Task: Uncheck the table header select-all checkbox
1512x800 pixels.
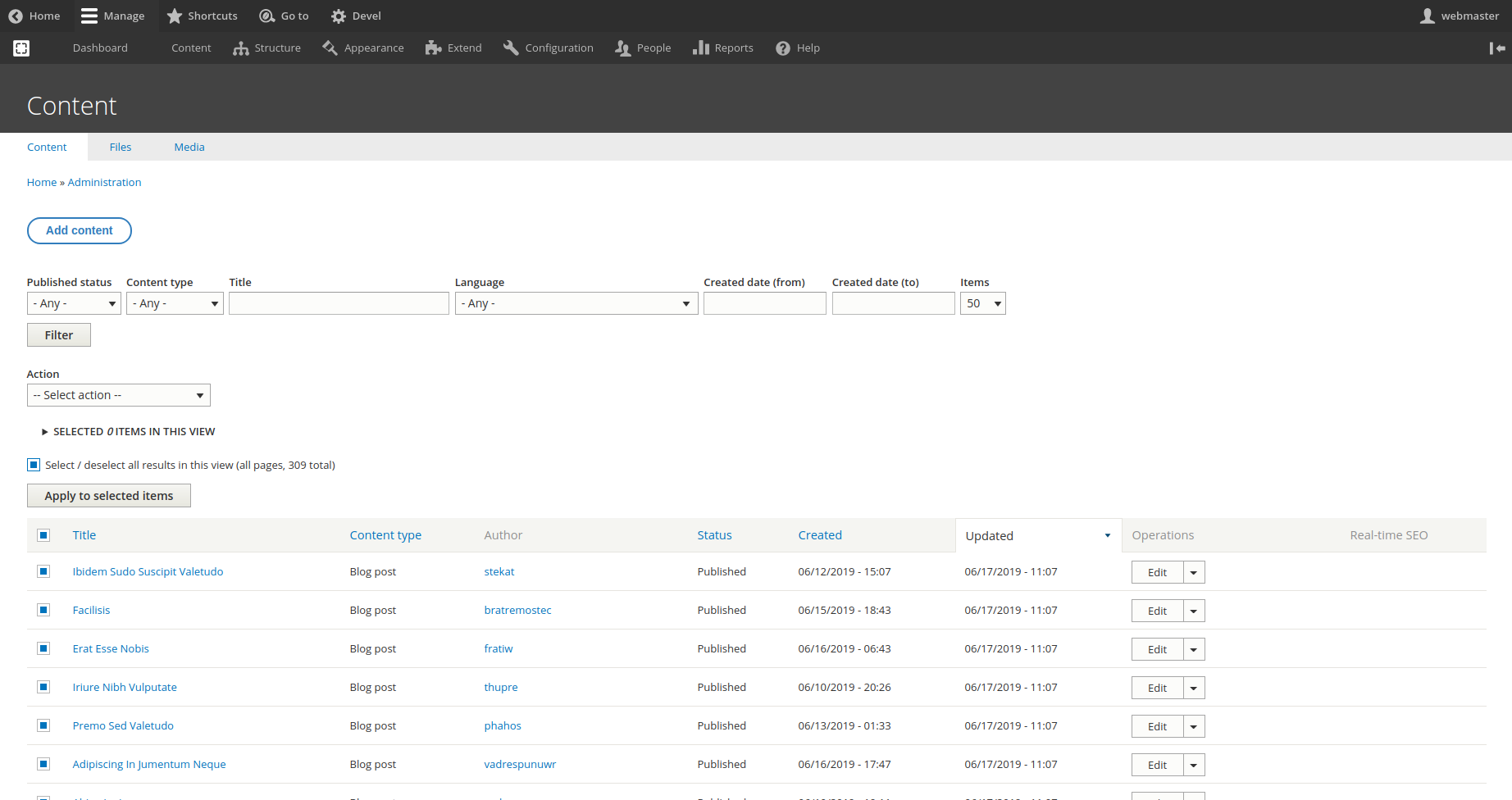Action: click(x=43, y=534)
